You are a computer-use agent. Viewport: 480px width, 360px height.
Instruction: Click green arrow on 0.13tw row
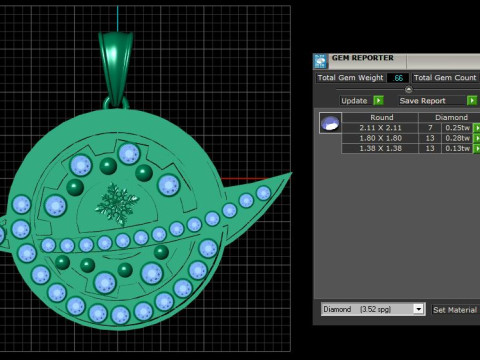[477, 148]
